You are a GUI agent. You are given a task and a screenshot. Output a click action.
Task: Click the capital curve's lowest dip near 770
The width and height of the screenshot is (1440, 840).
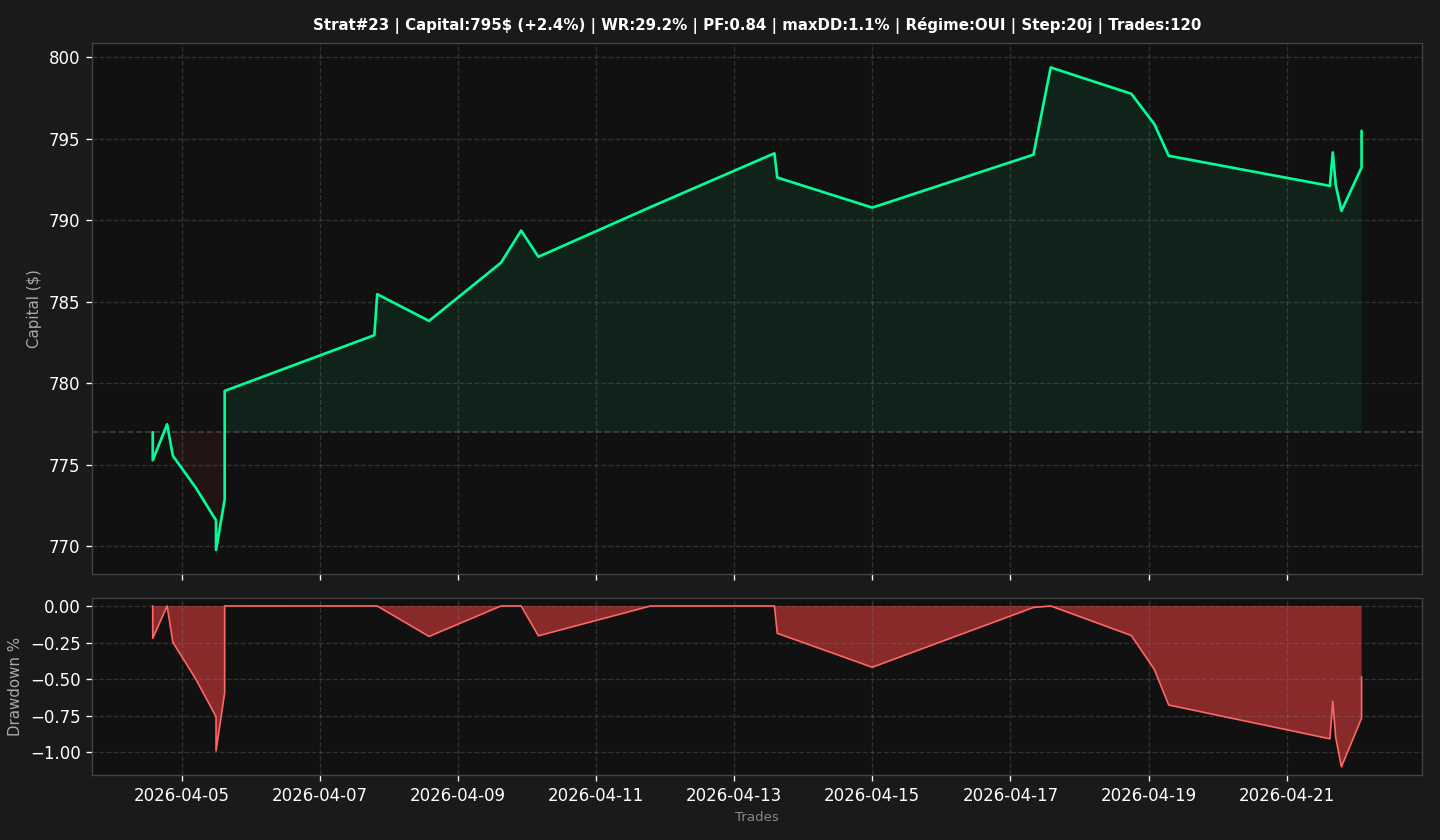216,549
